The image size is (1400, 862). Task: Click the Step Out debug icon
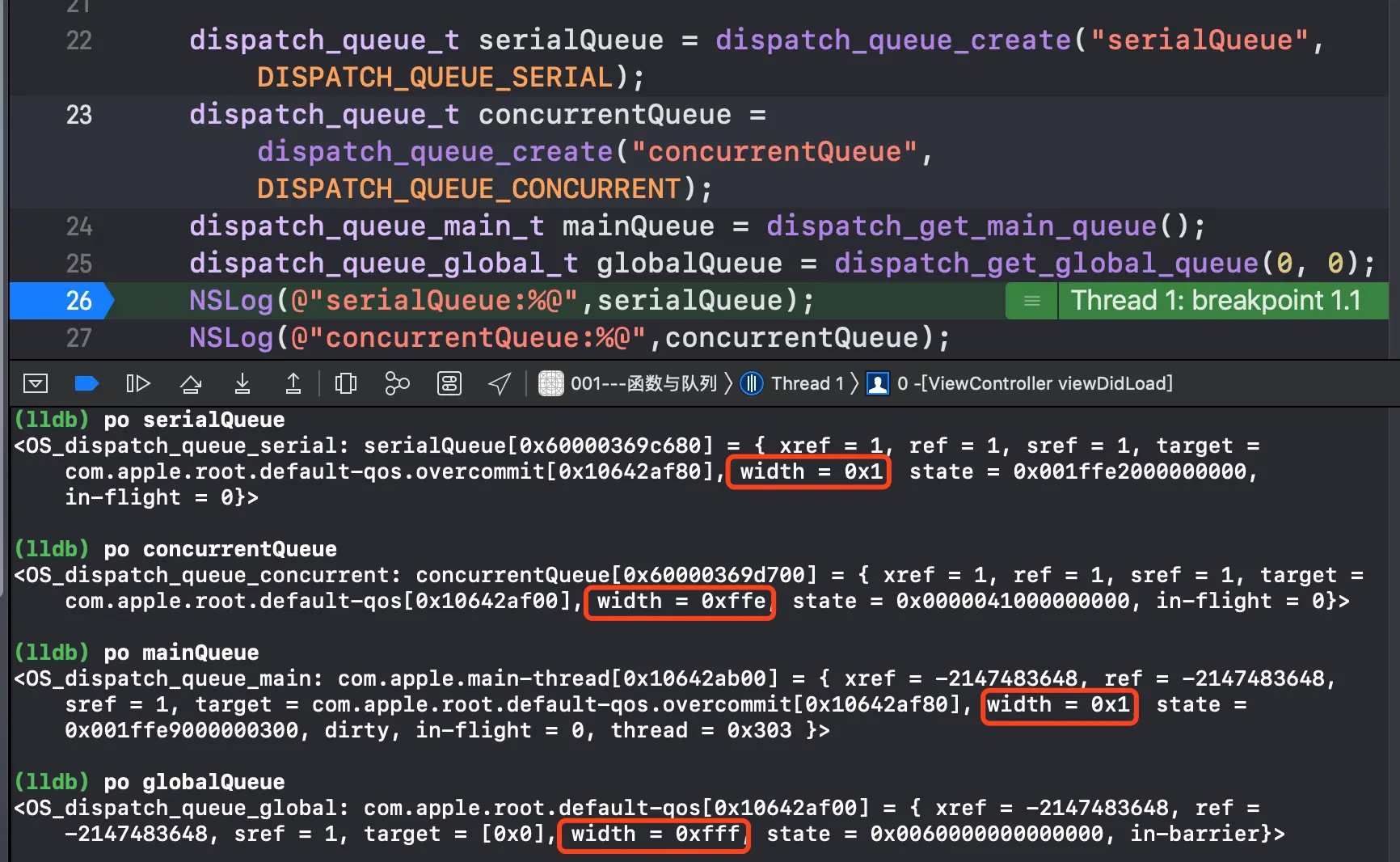tap(293, 383)
